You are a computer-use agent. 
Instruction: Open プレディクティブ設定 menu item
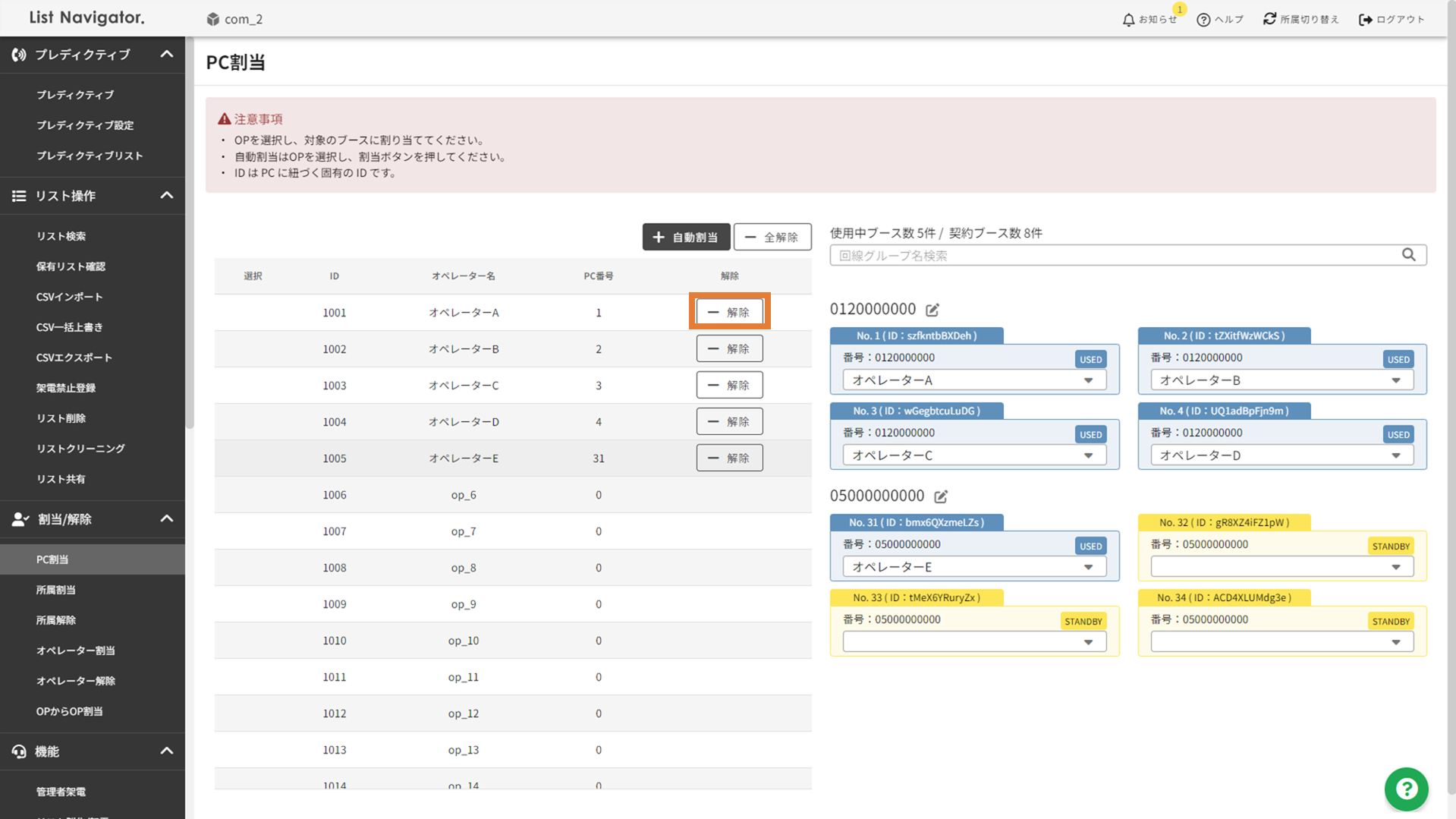pos(85,125)
